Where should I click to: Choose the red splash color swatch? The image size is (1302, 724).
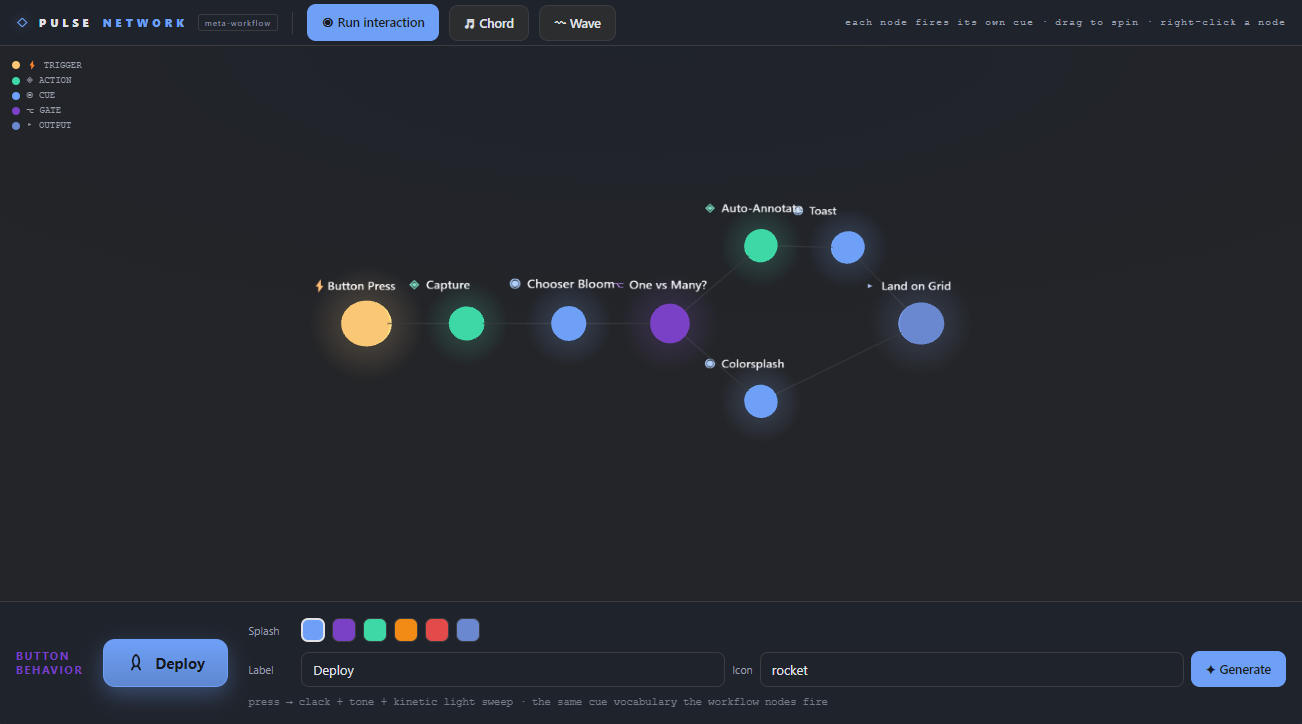click(437, 630)
